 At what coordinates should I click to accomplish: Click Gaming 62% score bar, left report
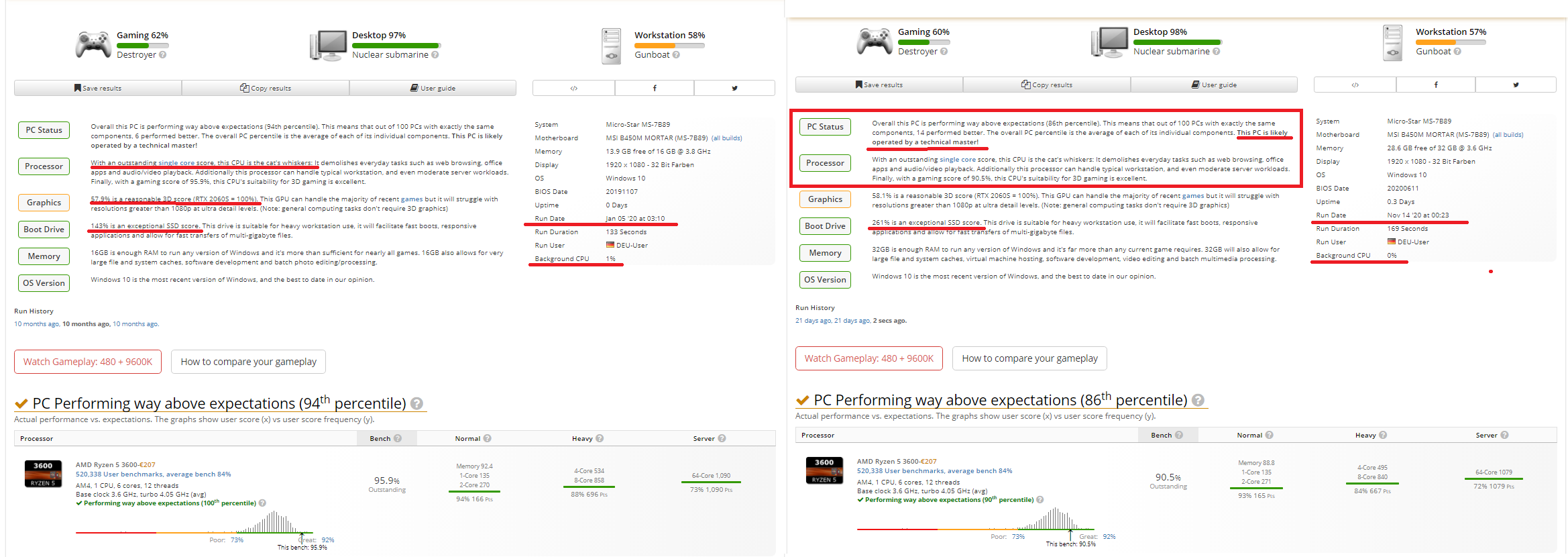142,46
